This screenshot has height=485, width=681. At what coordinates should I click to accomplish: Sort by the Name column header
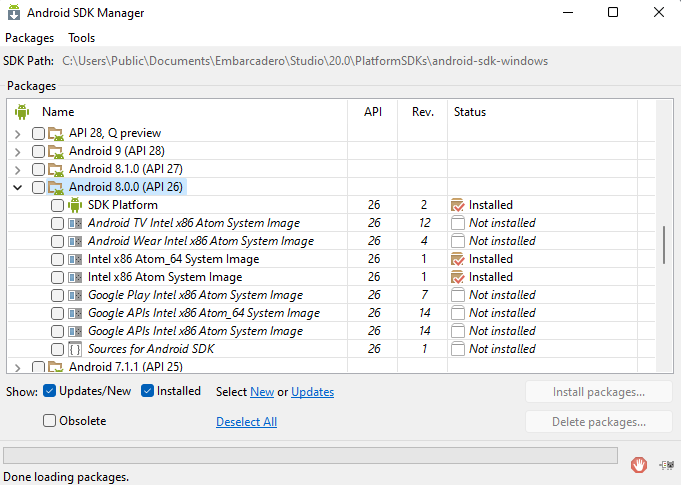58,112
